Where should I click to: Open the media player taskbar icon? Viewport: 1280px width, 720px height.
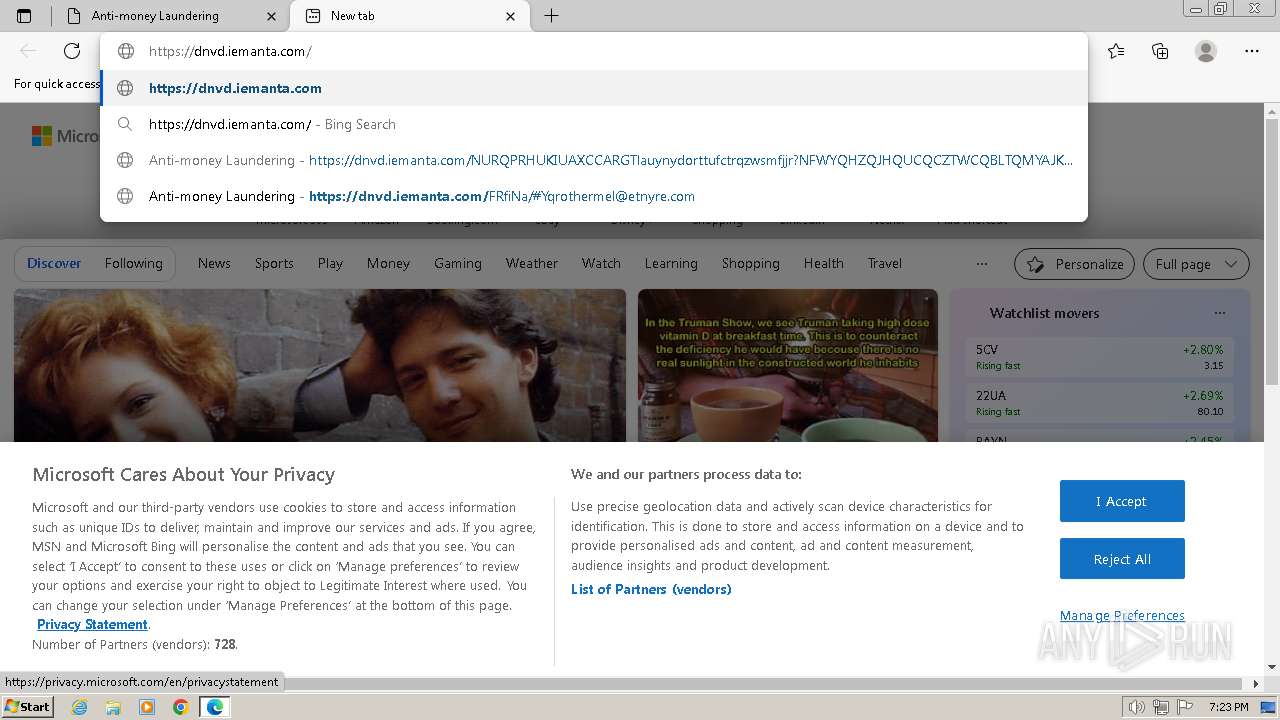click(x=147, y=707)
